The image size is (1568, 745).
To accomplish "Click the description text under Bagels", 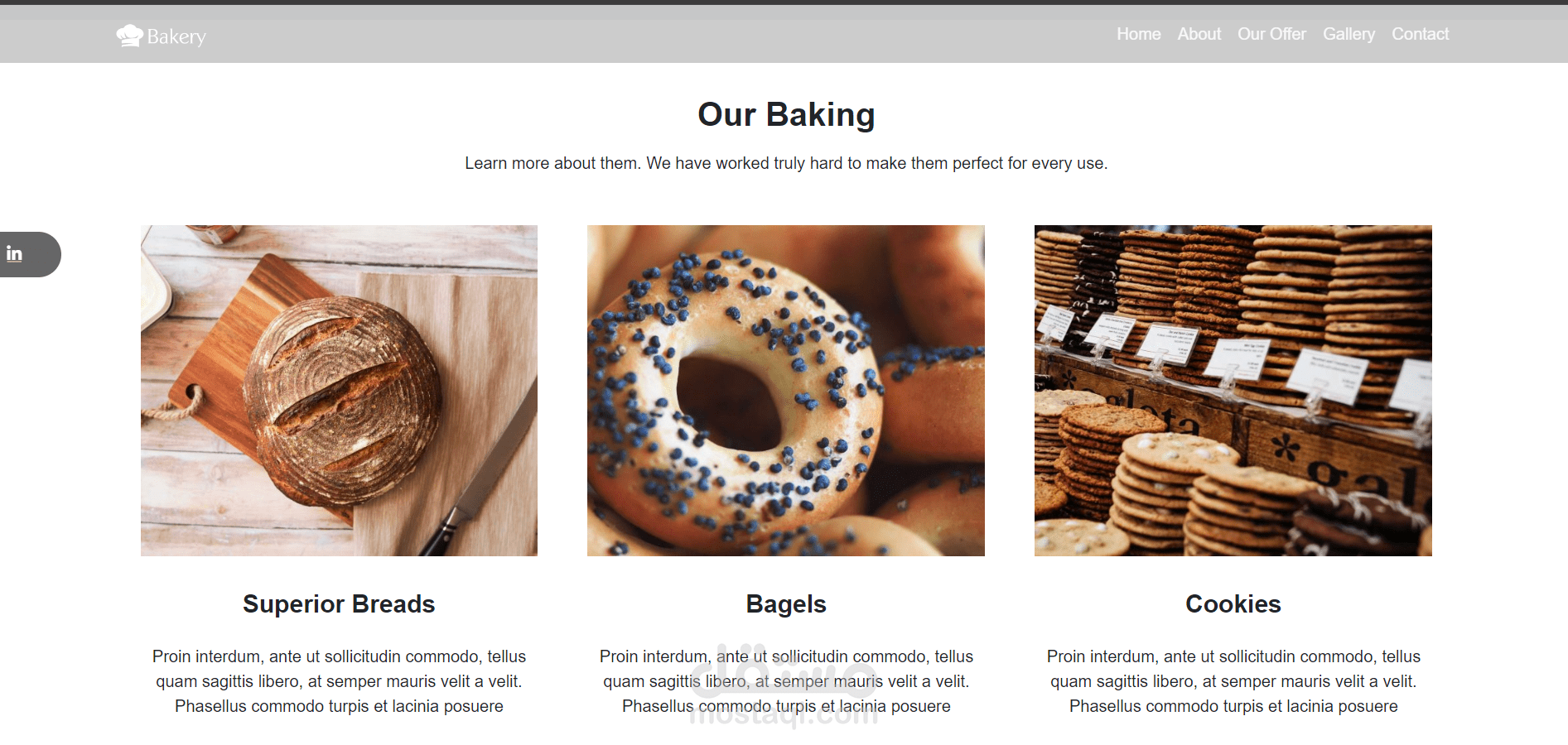I will [786, 681].
